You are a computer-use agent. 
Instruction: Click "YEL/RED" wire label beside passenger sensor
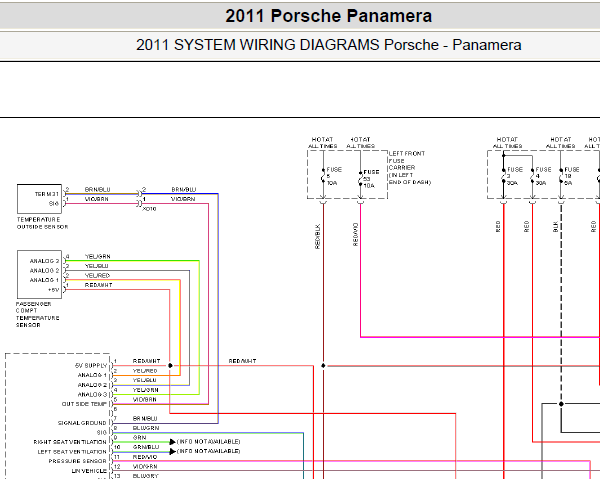tap(97, 275)
